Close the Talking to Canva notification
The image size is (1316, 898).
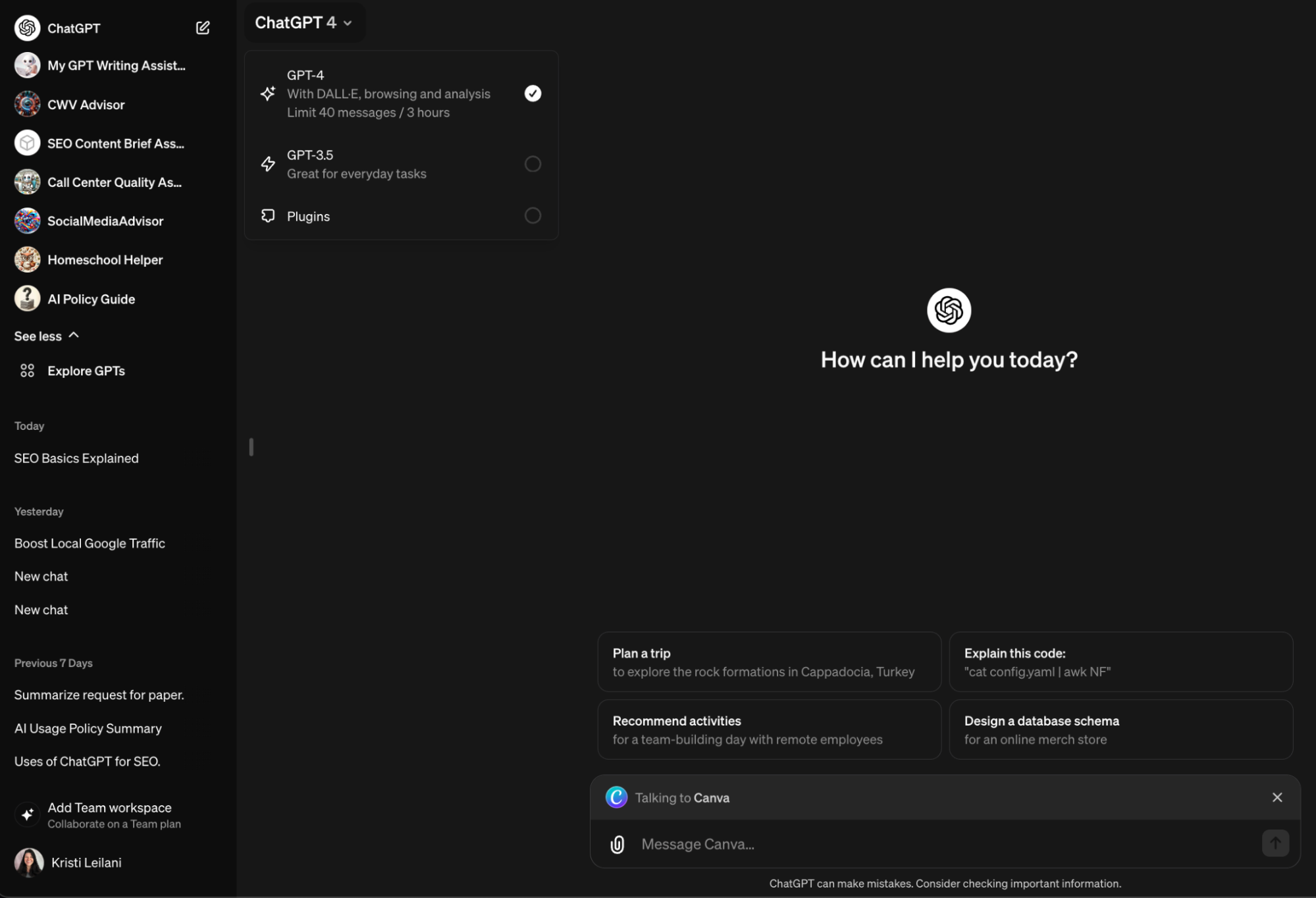(1278, 797)
